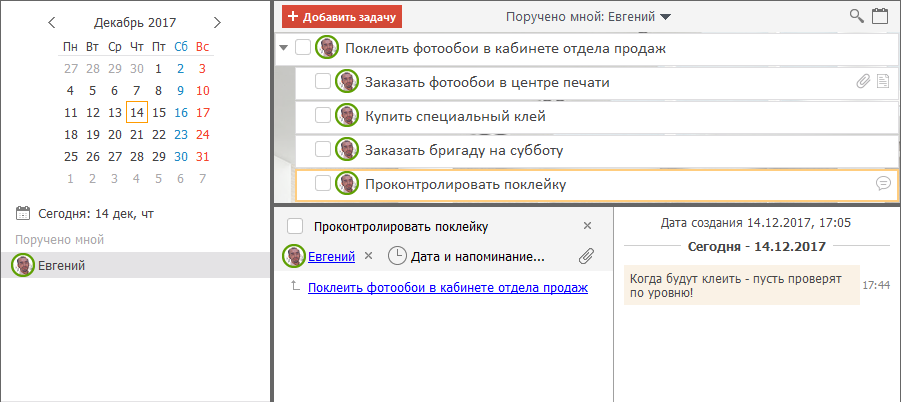Tick the checkbox in the task details header
This screenshot has height=402, width=901.
click(295, 226)
